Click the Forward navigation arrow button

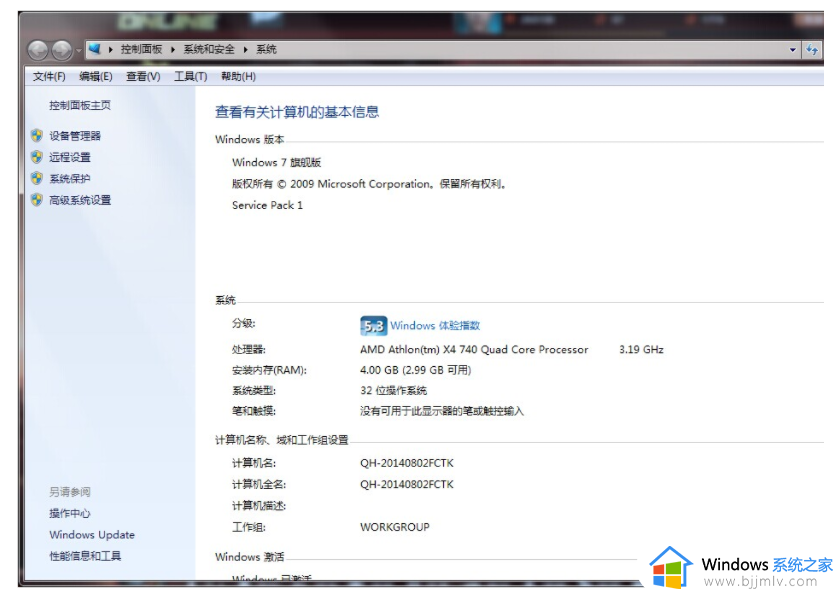pos(61,50)
